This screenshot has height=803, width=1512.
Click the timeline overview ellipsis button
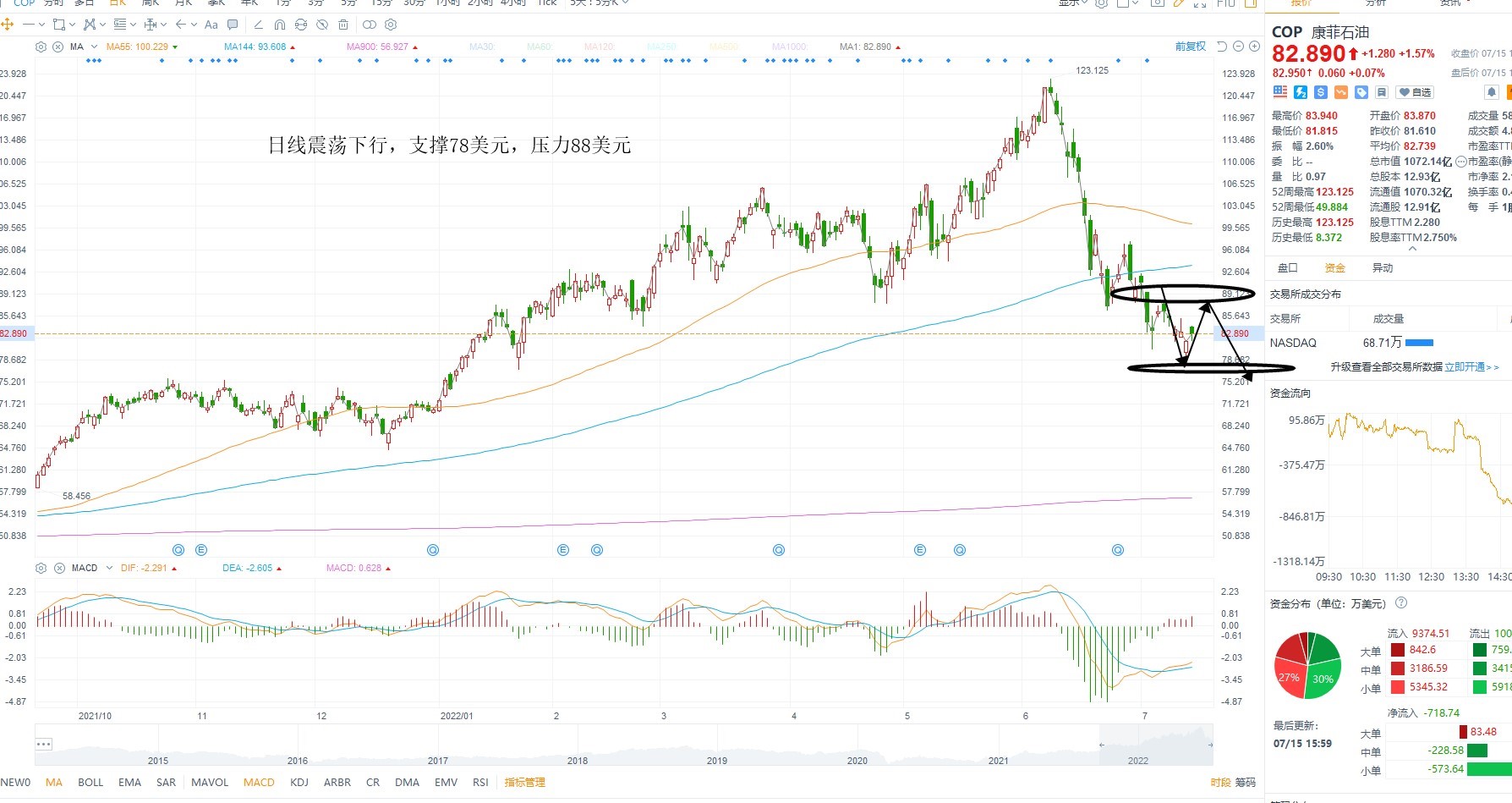tap(44, 745)
